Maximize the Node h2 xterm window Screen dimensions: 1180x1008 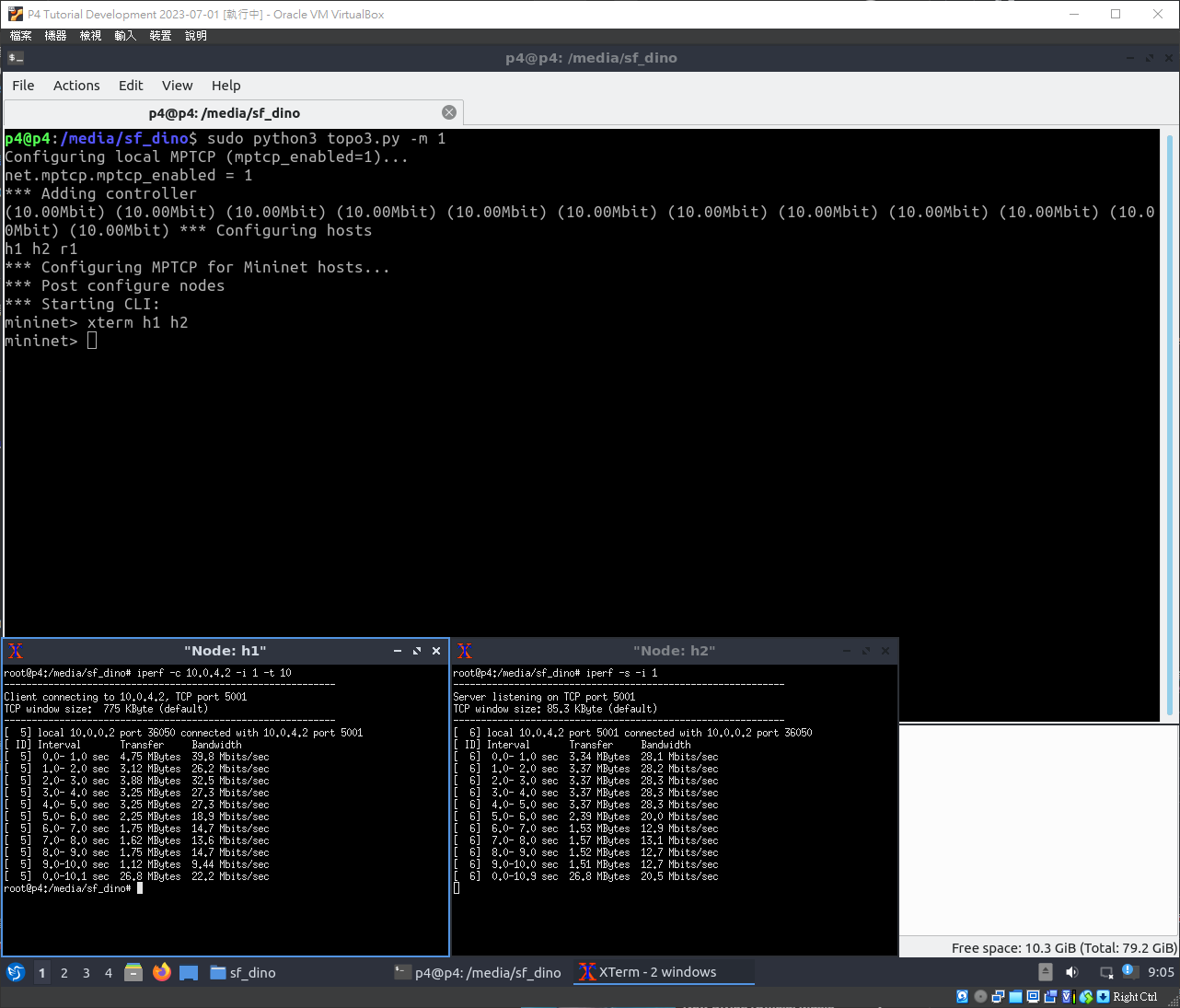(866, 651)
